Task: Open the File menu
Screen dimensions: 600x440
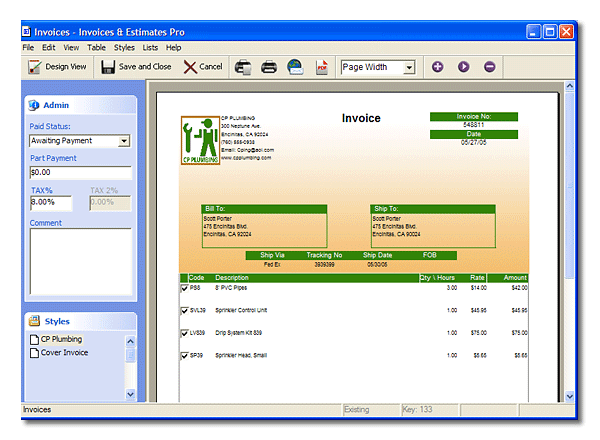Action: [x=28, y=47]
